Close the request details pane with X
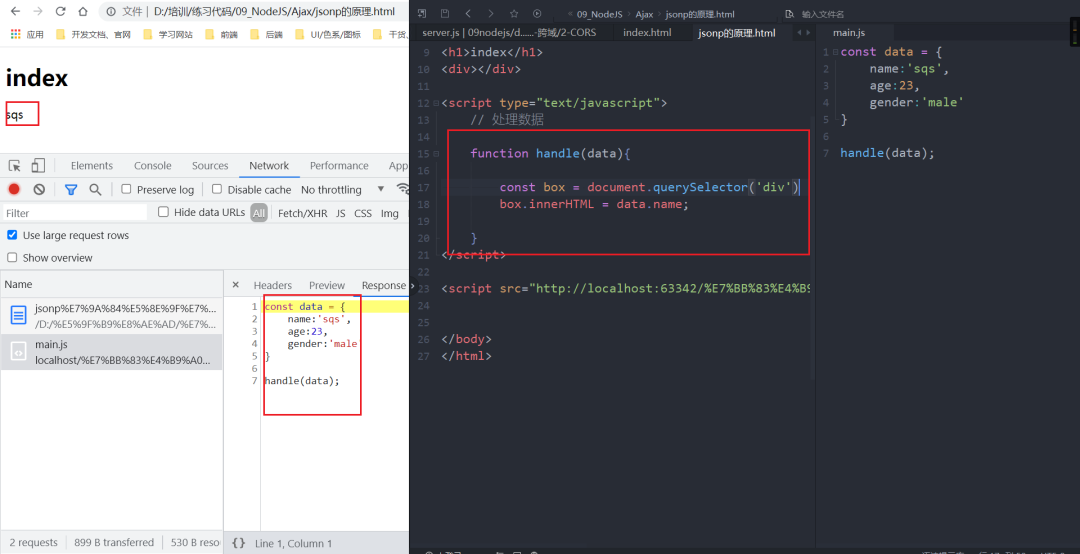This screenshot has height=554, width=1080. (236, 285)
